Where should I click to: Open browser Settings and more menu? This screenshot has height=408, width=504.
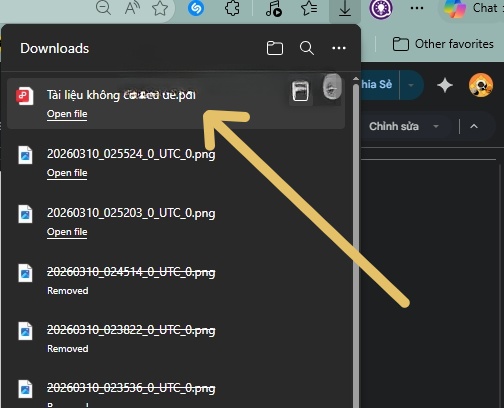[417, 8]
